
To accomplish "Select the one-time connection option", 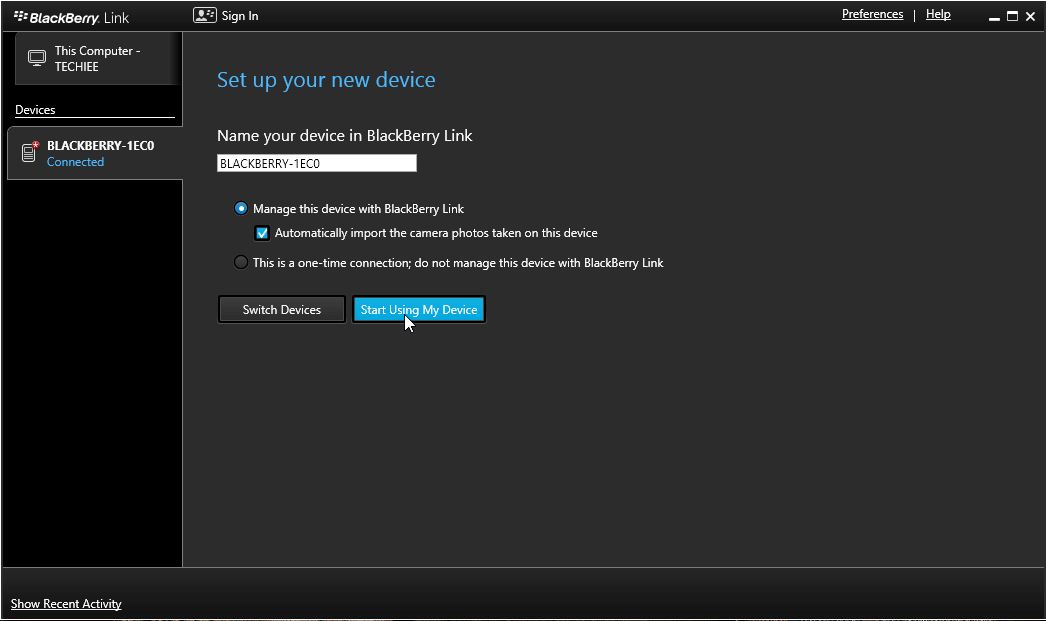I will 241,261.
